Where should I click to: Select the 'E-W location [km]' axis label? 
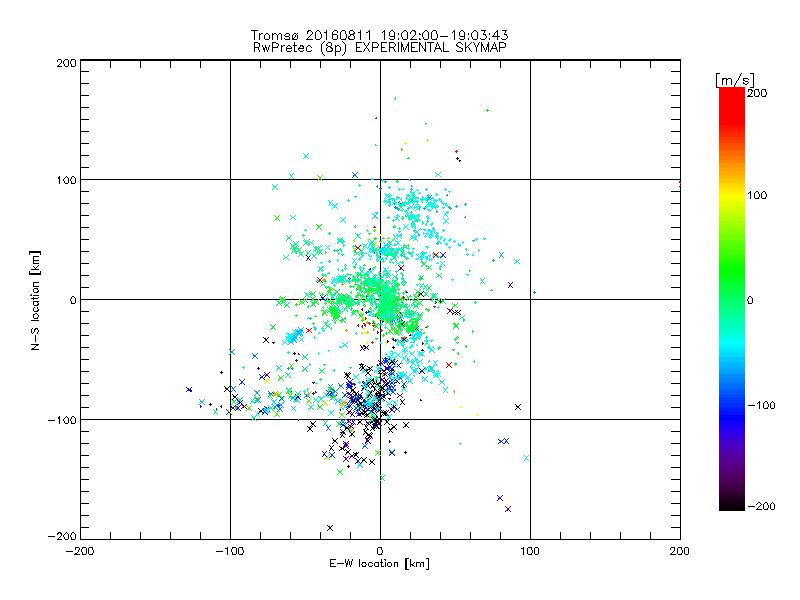pos(379,564)
